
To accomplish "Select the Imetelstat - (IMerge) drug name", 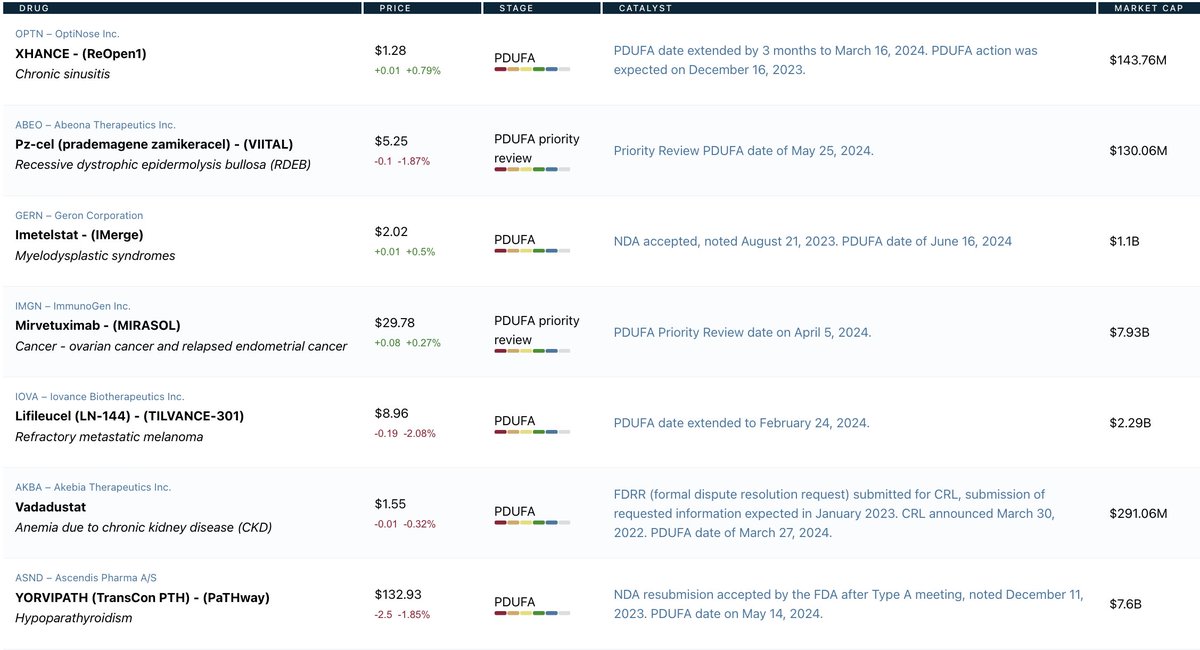I will (x=79, y=235).
